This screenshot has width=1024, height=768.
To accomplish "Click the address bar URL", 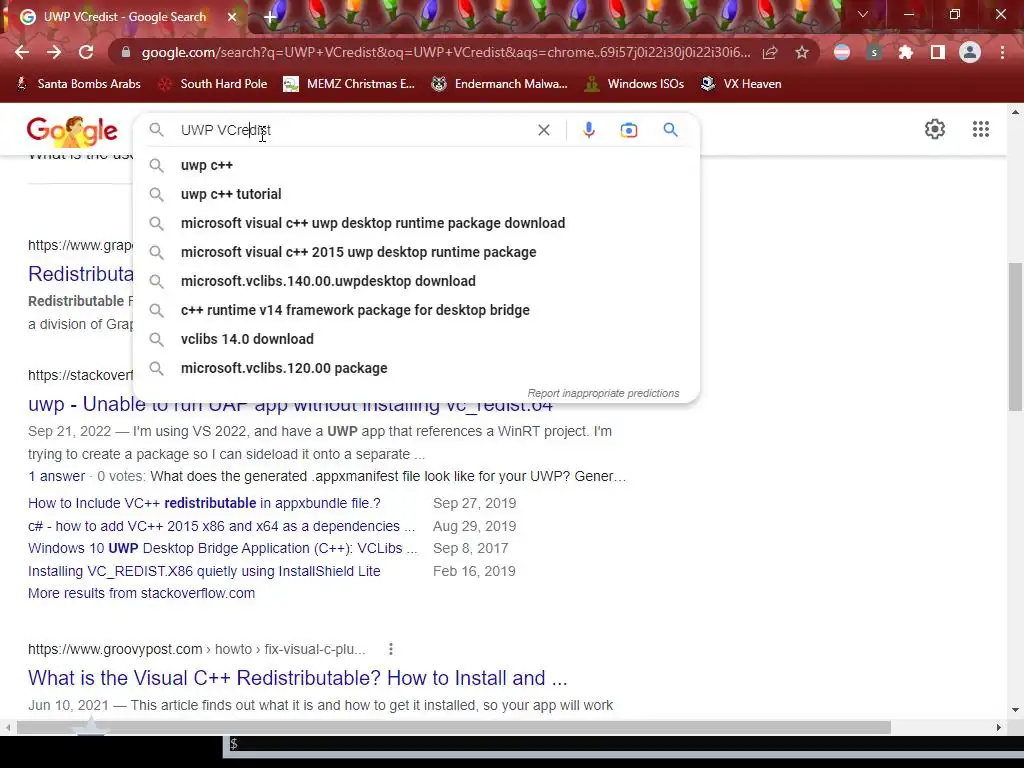I will [x=445, y=52].
